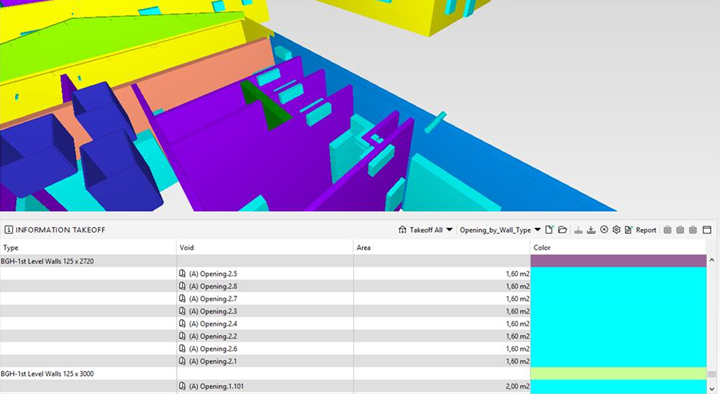Click the document icon beside Opening.2.6
Image resolution: width=720 pixels, height=394 pixels.
click(x=182, y=349)
